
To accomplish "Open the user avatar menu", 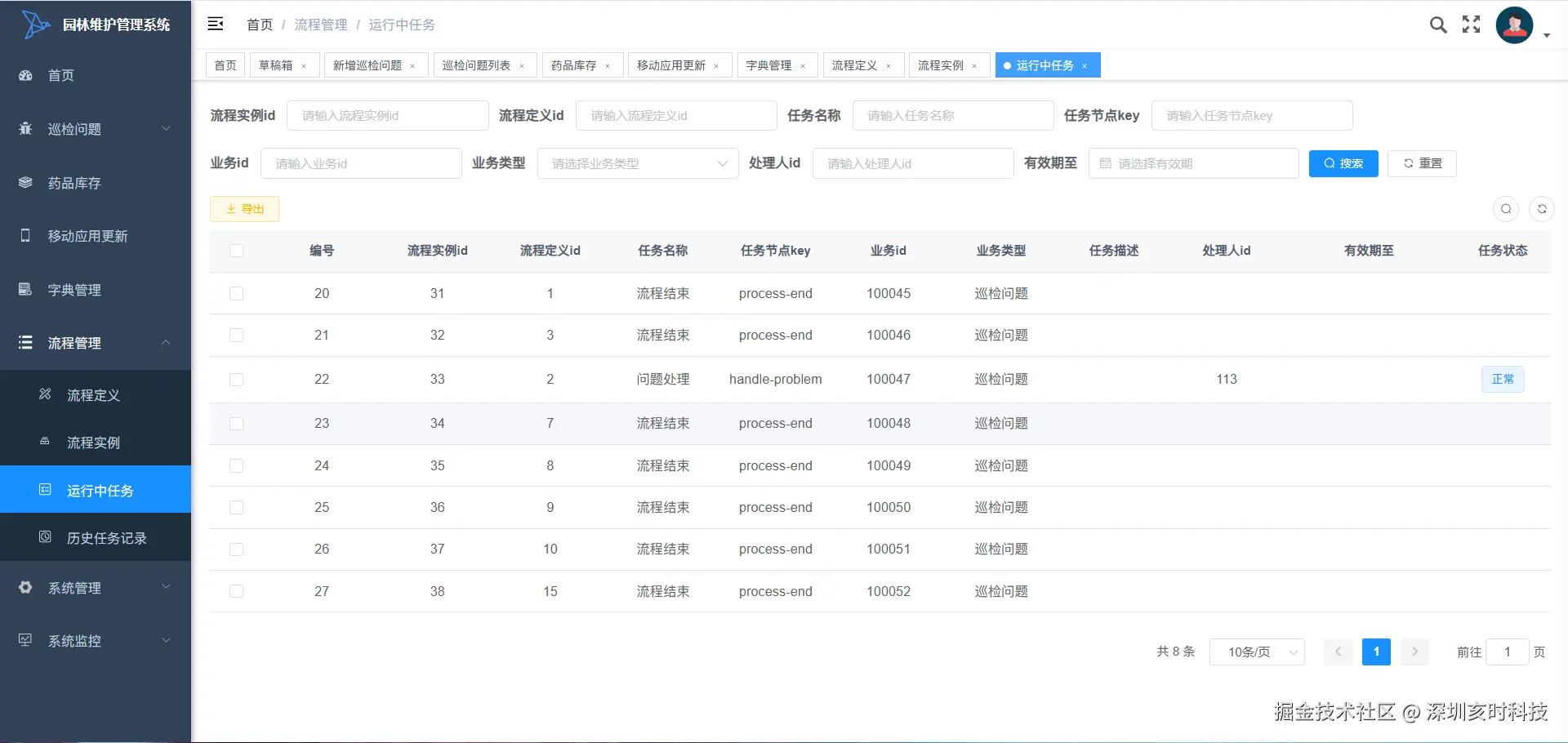I will click(x=1514, y=25).
